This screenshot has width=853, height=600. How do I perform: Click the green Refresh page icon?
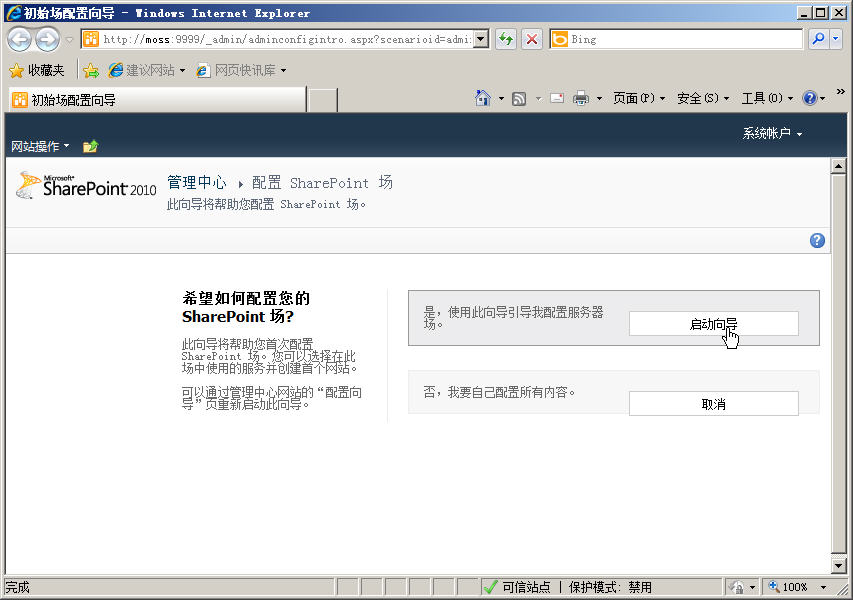(x=506, y=39)
